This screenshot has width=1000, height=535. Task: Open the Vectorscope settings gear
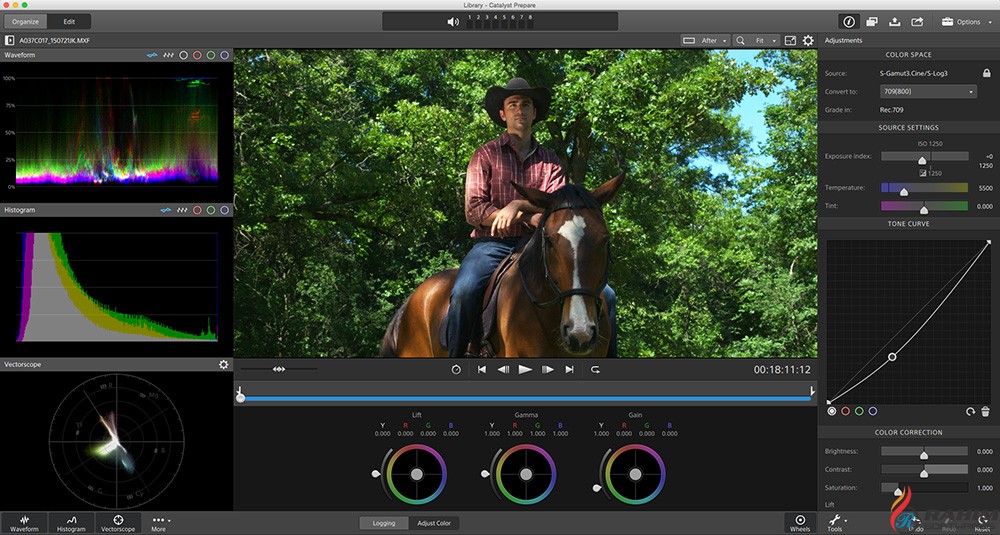[224, 365]
